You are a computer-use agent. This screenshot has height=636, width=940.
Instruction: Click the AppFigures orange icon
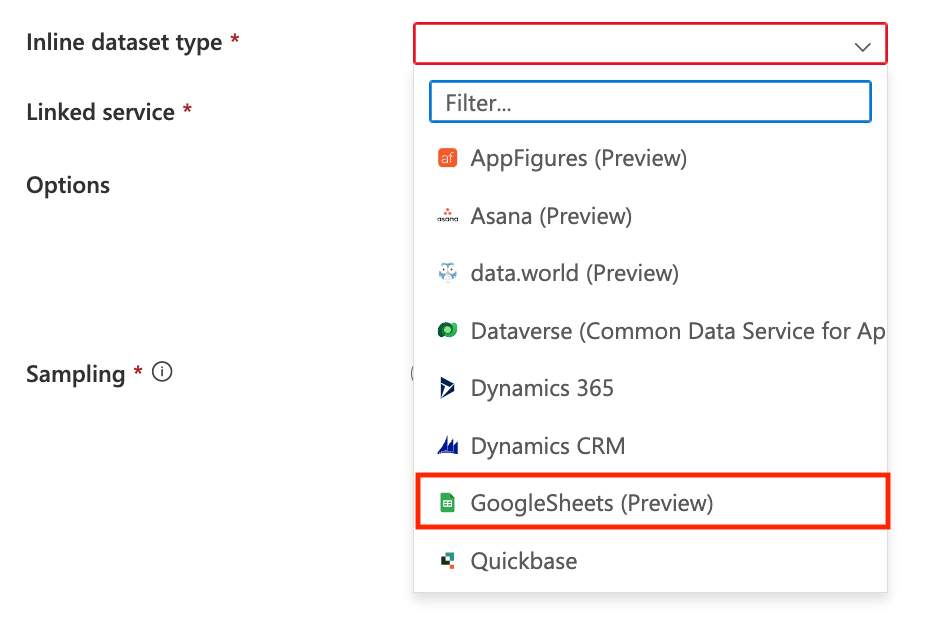coord(447,158)
